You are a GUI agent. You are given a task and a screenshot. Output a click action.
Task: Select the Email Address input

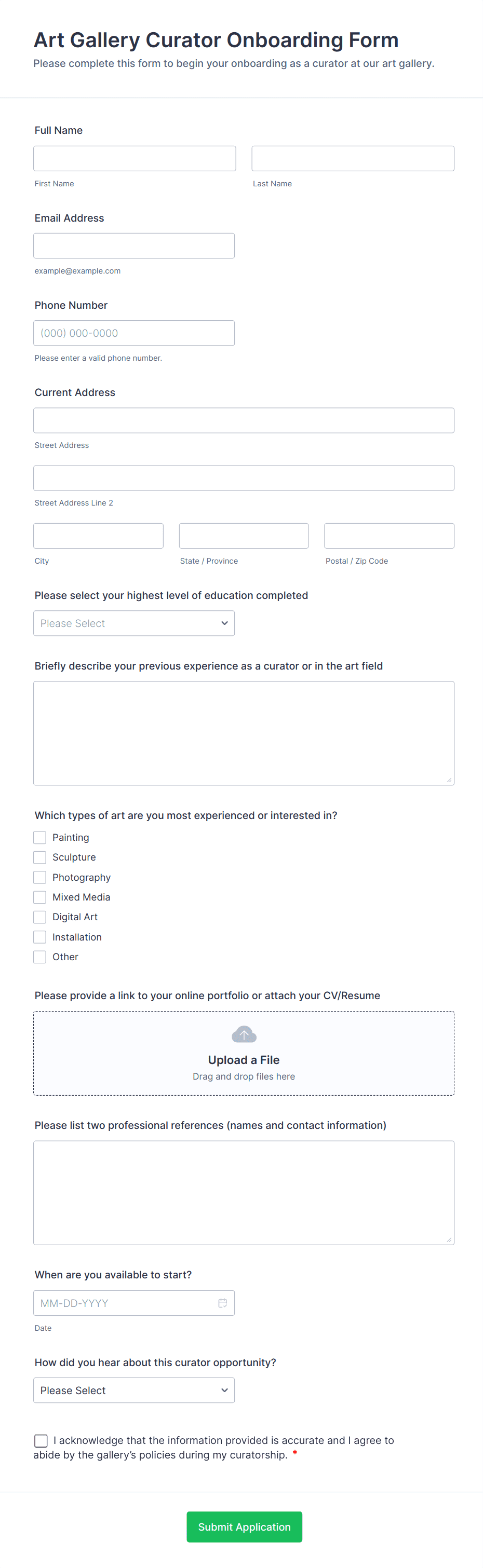[134, 246]
